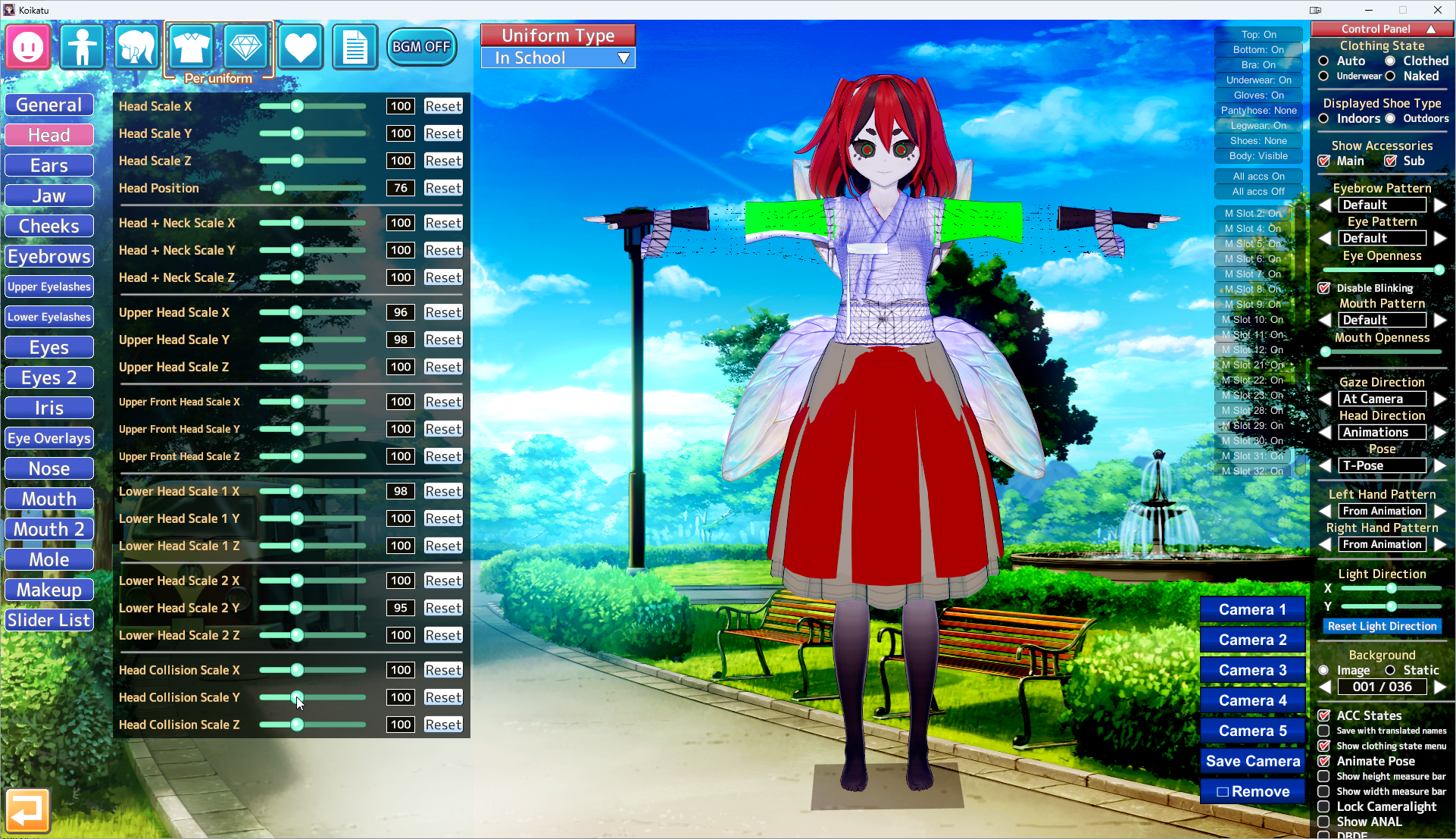Toggle ACC States checkbox
1456x839 pixels.
(x=1324, y=715)
